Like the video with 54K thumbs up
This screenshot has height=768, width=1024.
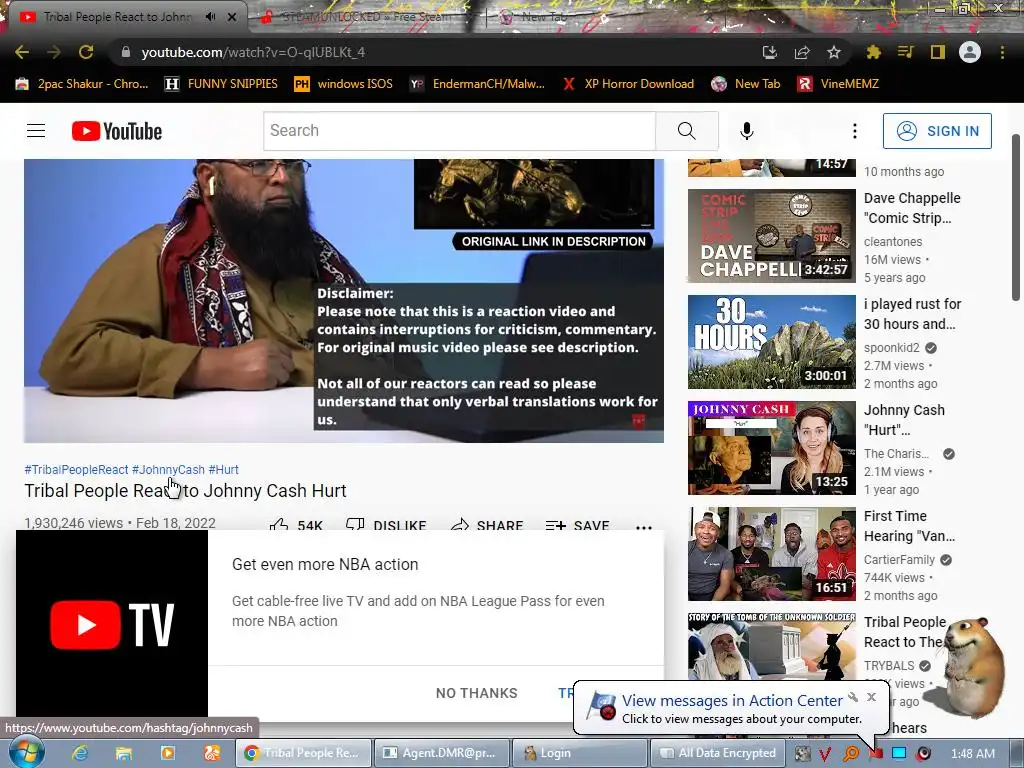[x=296, y=524]
